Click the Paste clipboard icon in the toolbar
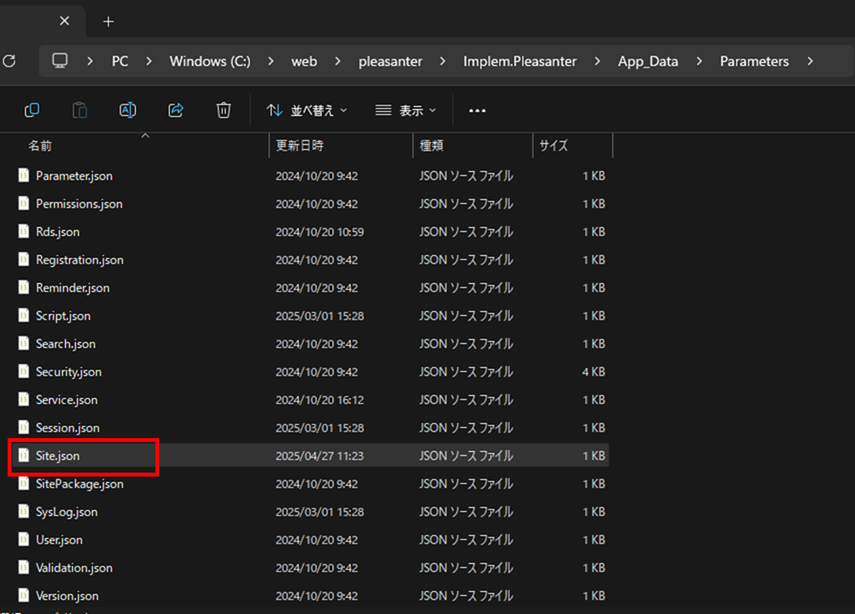This screenshot has width=855, height=614. [x=80, y=110]
